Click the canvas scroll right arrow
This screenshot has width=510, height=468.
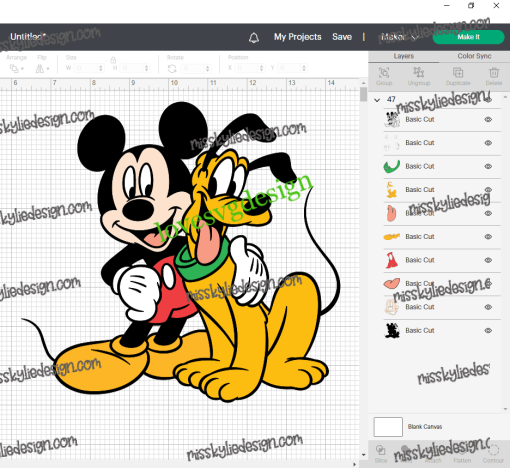pyautogui.click(x=354, y=464)
